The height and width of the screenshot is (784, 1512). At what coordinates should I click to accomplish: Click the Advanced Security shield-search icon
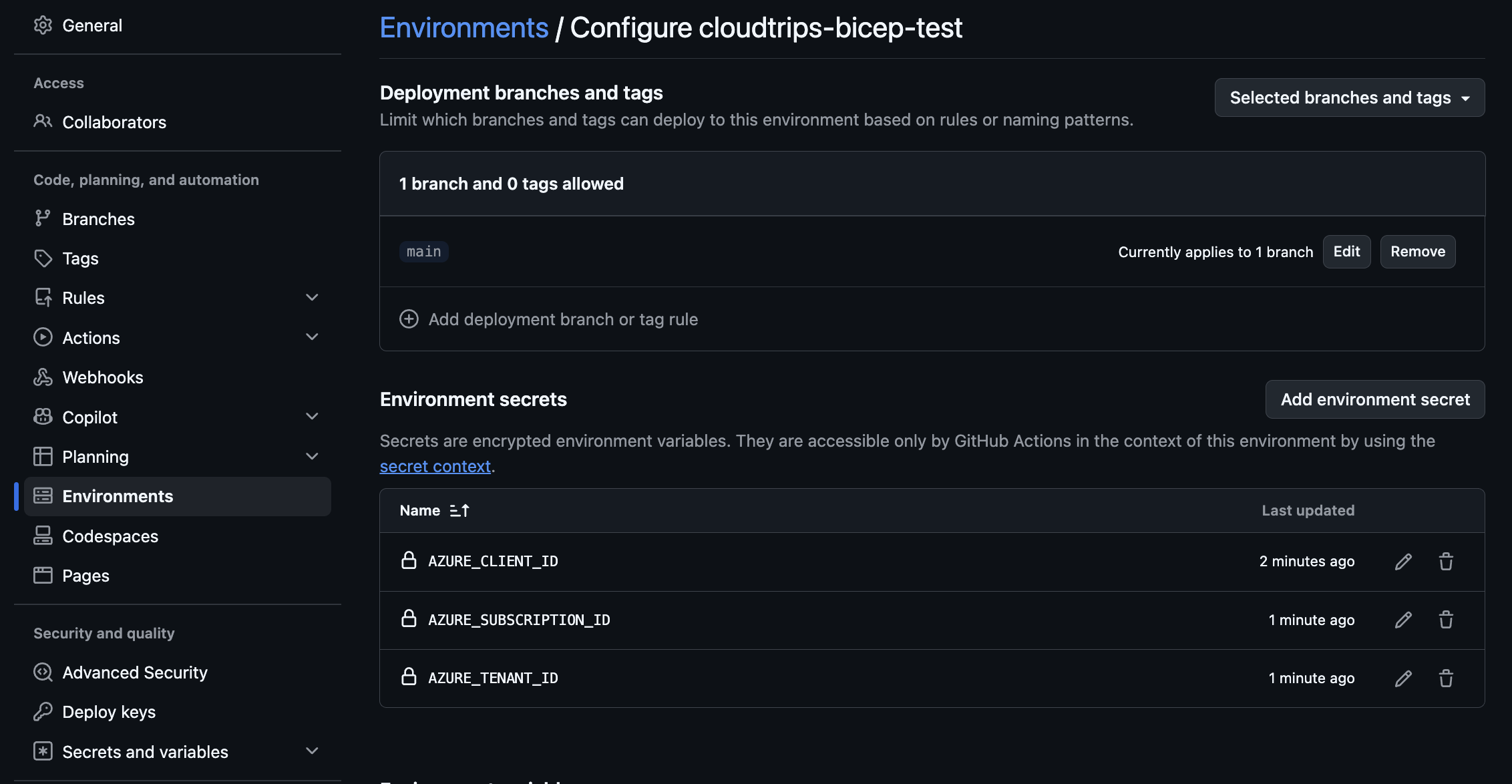43,672
